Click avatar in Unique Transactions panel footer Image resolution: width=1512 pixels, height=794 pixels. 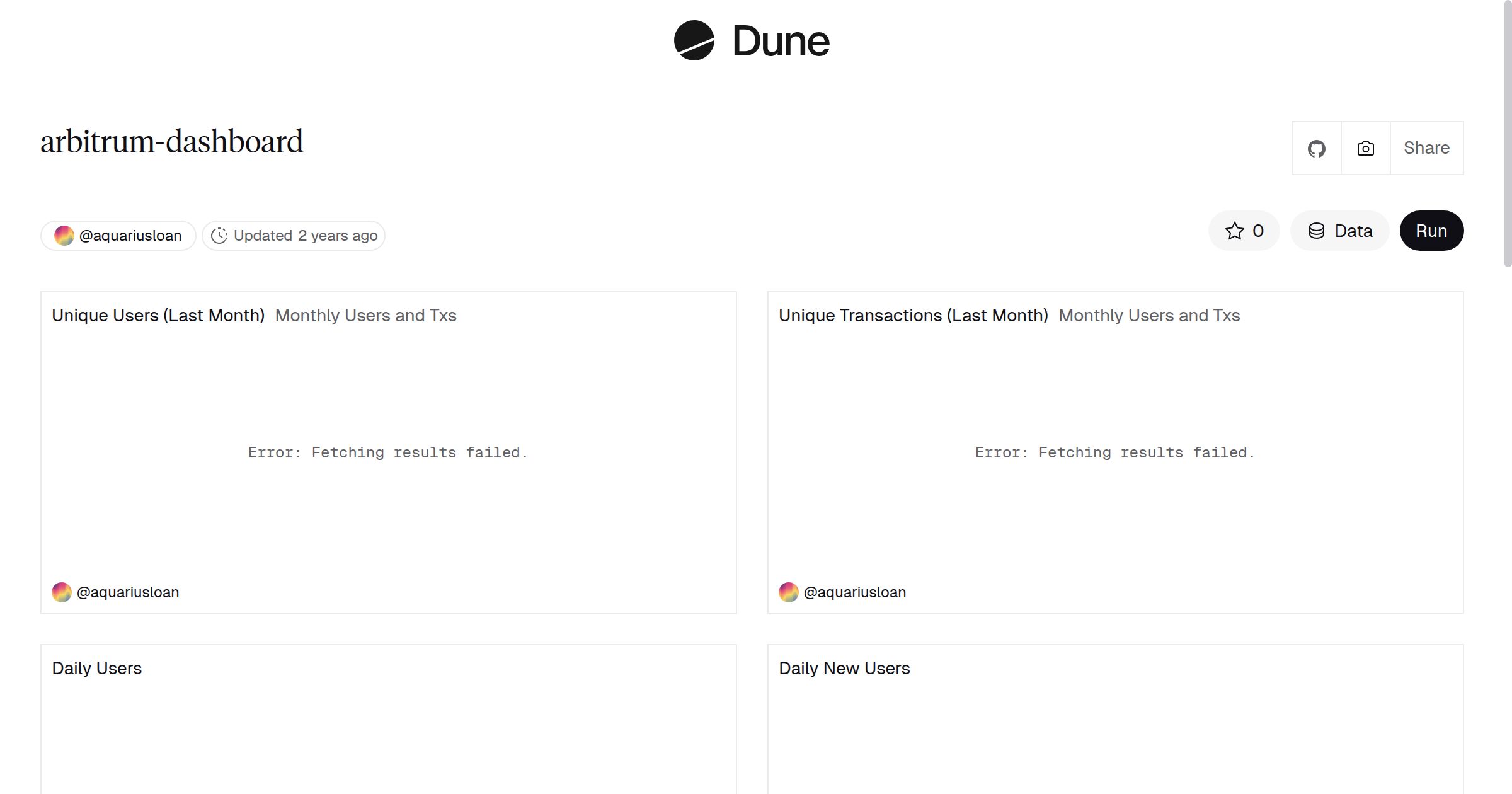788,592
